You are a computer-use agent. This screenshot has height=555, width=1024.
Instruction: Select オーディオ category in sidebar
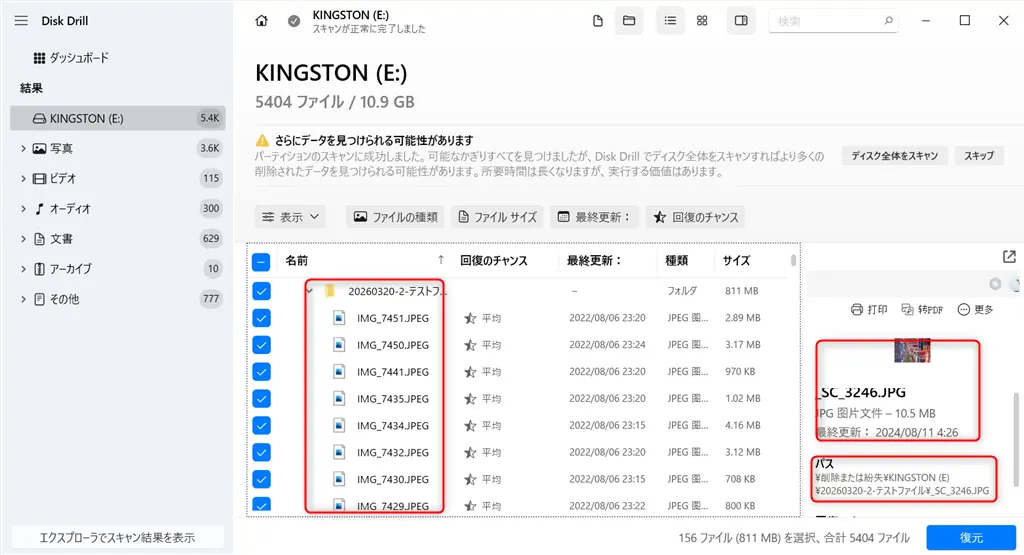point(118,208)
